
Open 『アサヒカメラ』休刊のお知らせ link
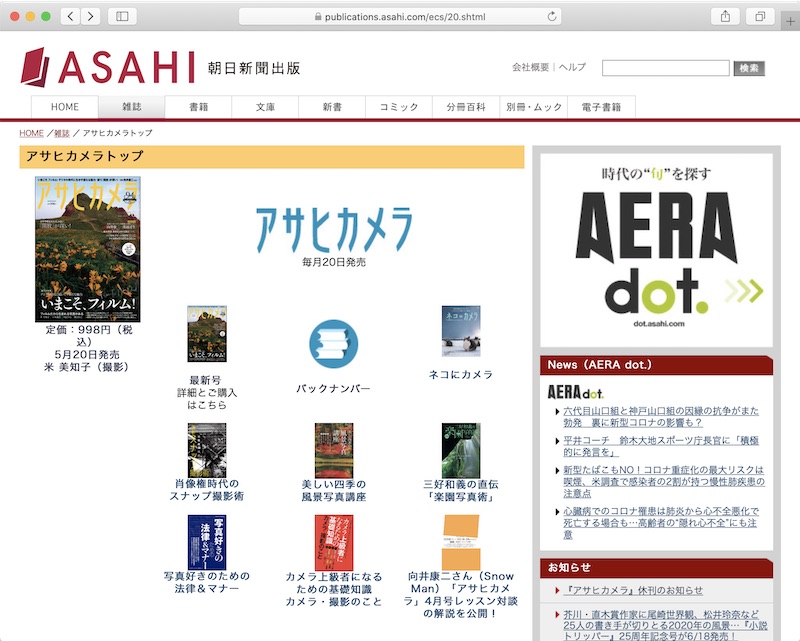coord(633,590)
